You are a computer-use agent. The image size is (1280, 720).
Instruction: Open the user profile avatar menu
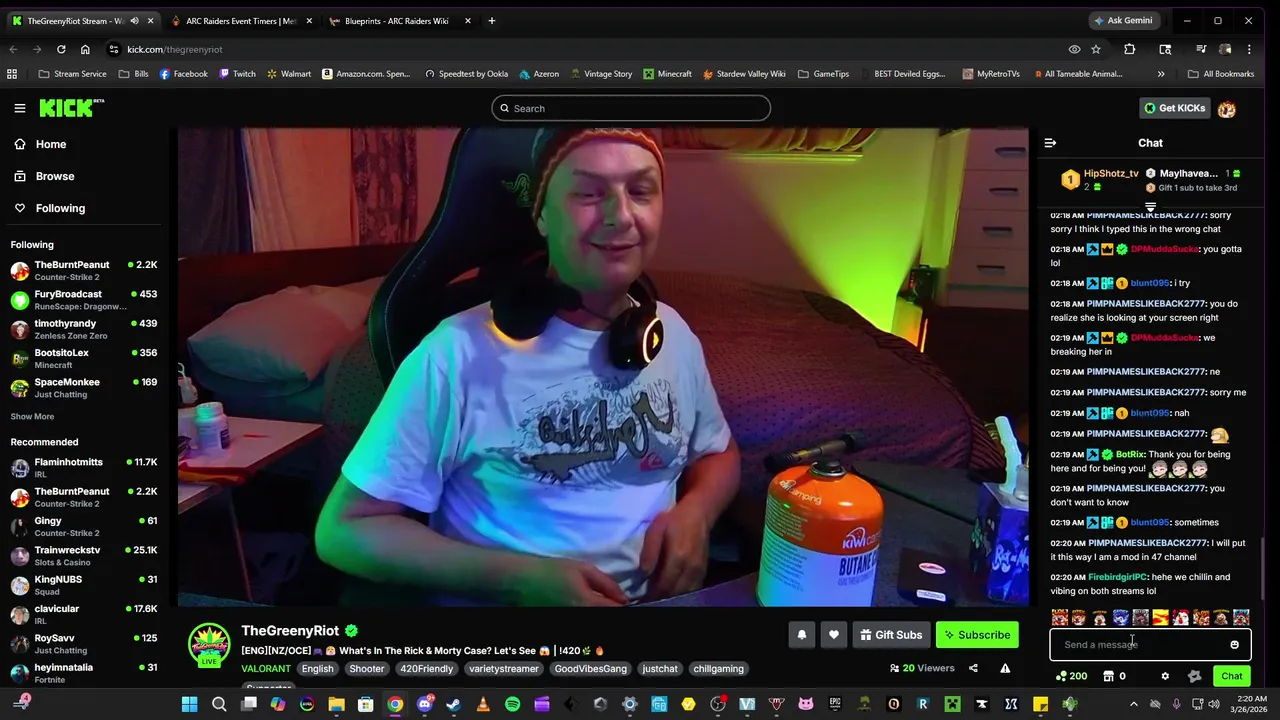1227,108
